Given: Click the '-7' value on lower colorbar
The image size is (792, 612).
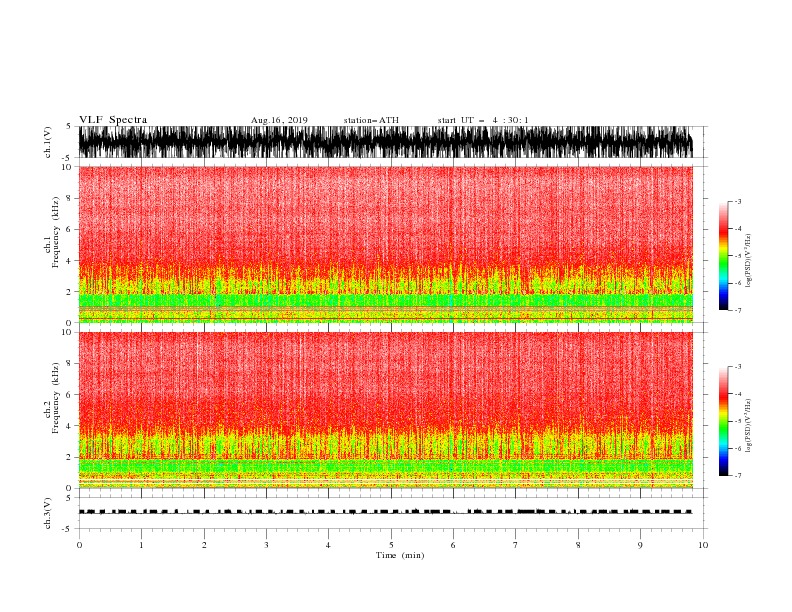Looking at the screenshot, I should coord(738,475).
